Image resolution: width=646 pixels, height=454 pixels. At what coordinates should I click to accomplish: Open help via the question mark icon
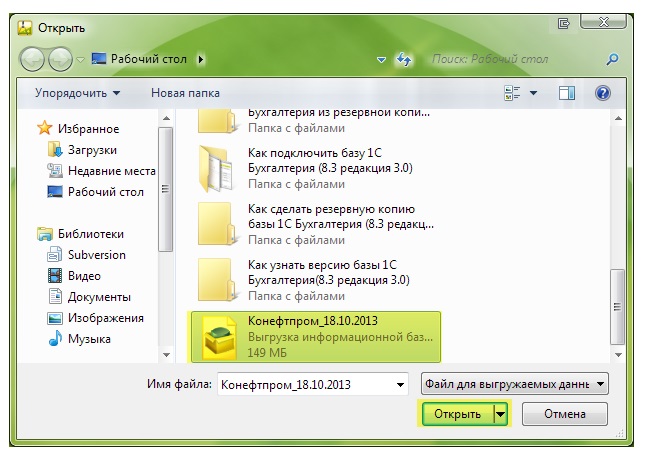(x=602, y=93)
